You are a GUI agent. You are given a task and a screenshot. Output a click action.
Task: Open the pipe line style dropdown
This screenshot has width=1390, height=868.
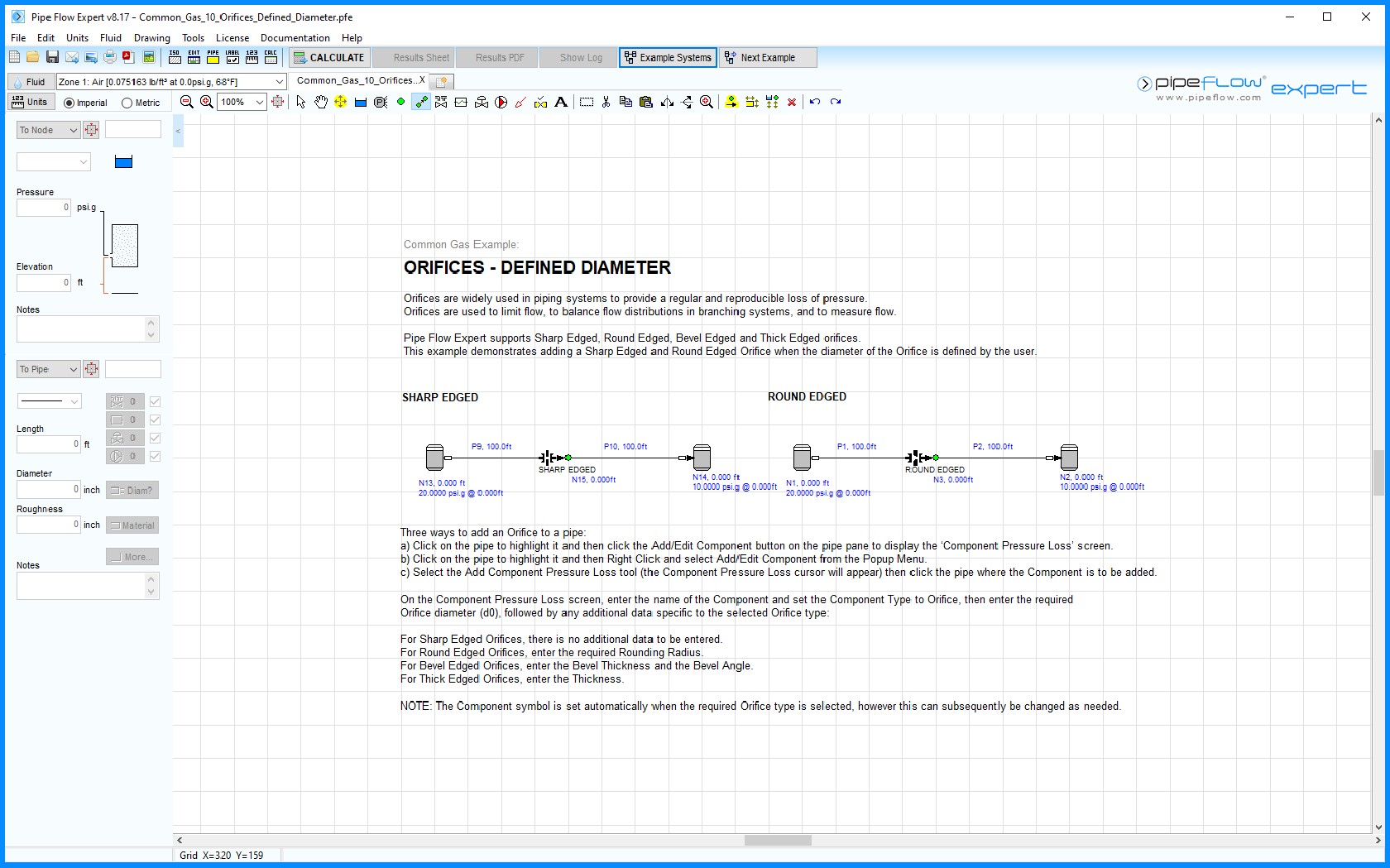(50, 401)
